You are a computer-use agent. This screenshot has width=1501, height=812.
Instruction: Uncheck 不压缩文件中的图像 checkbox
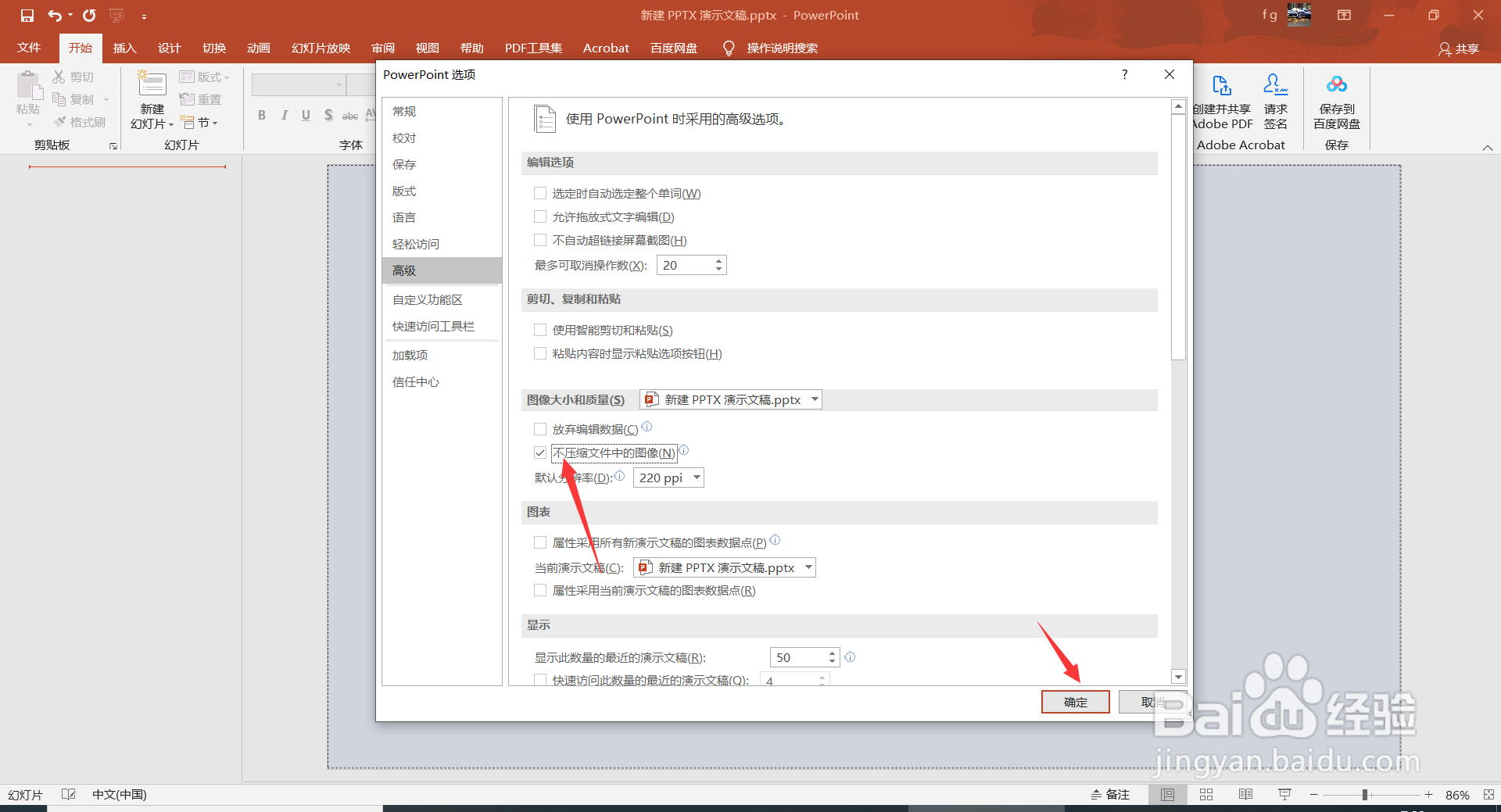click(540, 453)
